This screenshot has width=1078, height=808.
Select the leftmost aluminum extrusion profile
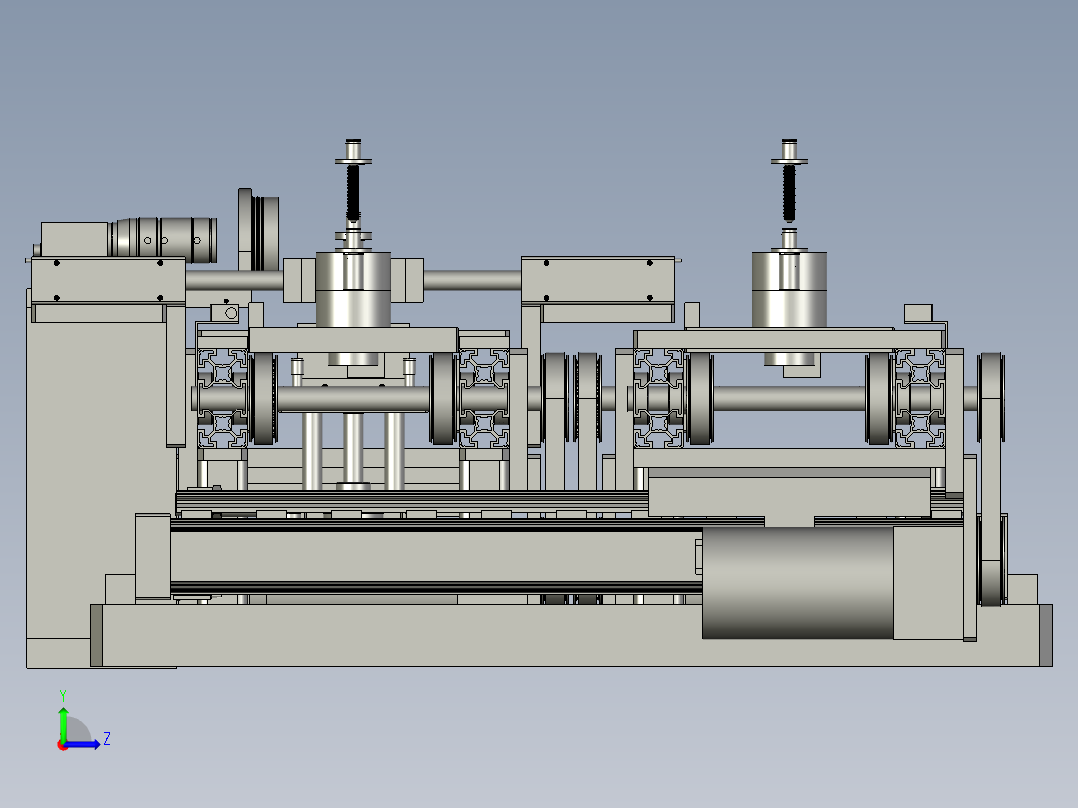(223, 398)
